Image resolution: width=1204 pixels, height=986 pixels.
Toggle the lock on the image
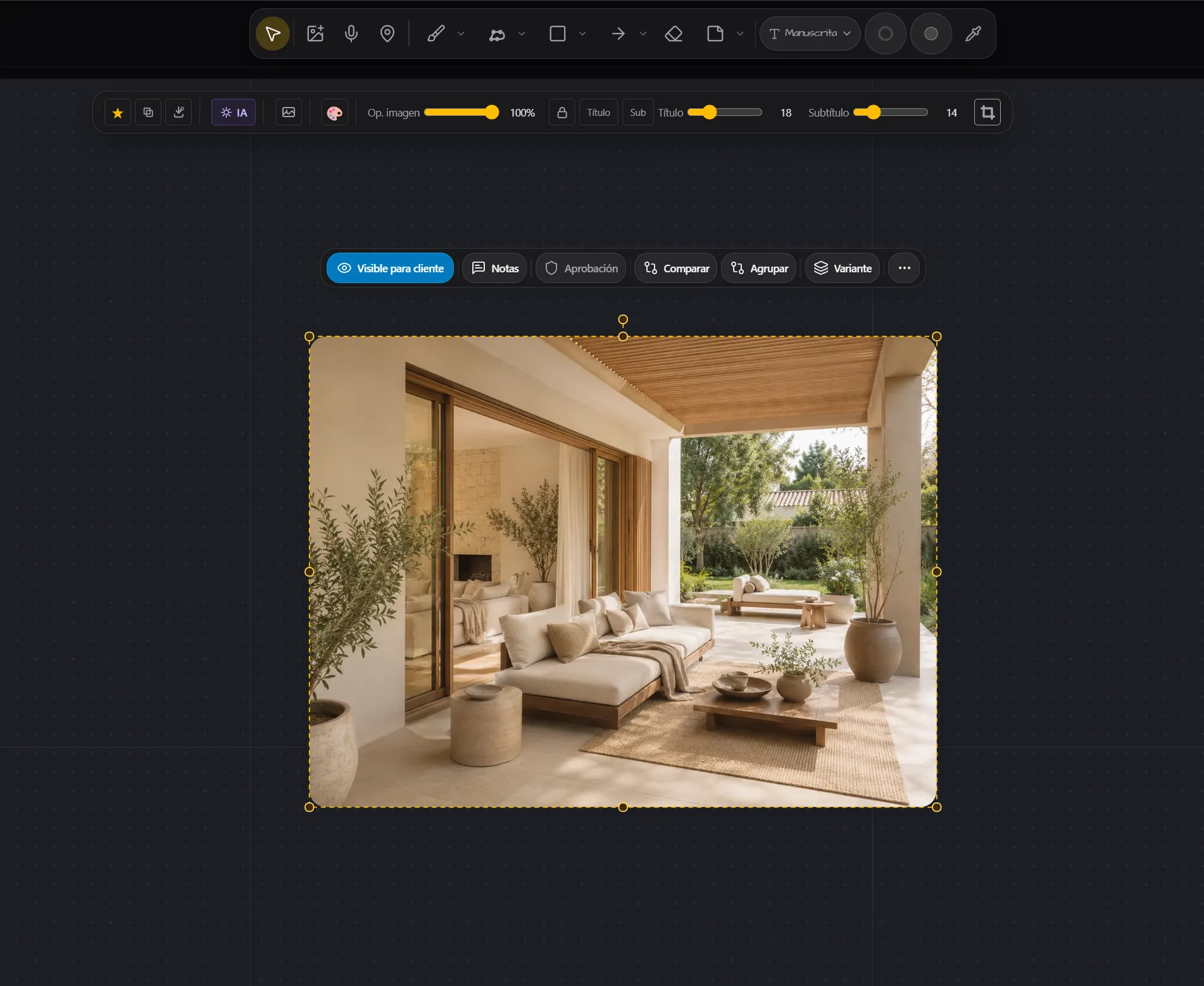[x=562, y=113]
